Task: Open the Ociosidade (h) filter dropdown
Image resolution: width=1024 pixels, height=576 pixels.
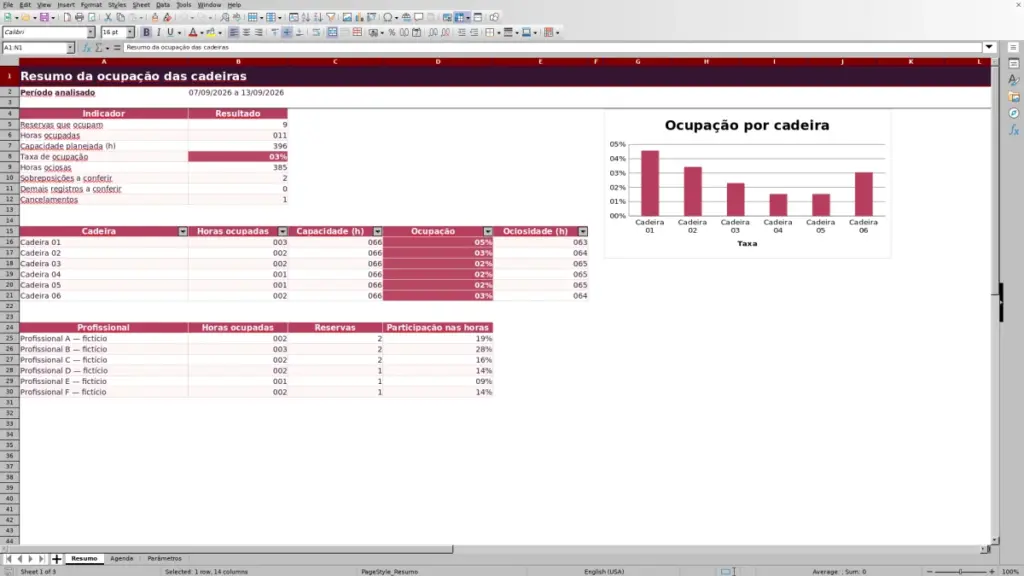Action: tap(583, 231)
